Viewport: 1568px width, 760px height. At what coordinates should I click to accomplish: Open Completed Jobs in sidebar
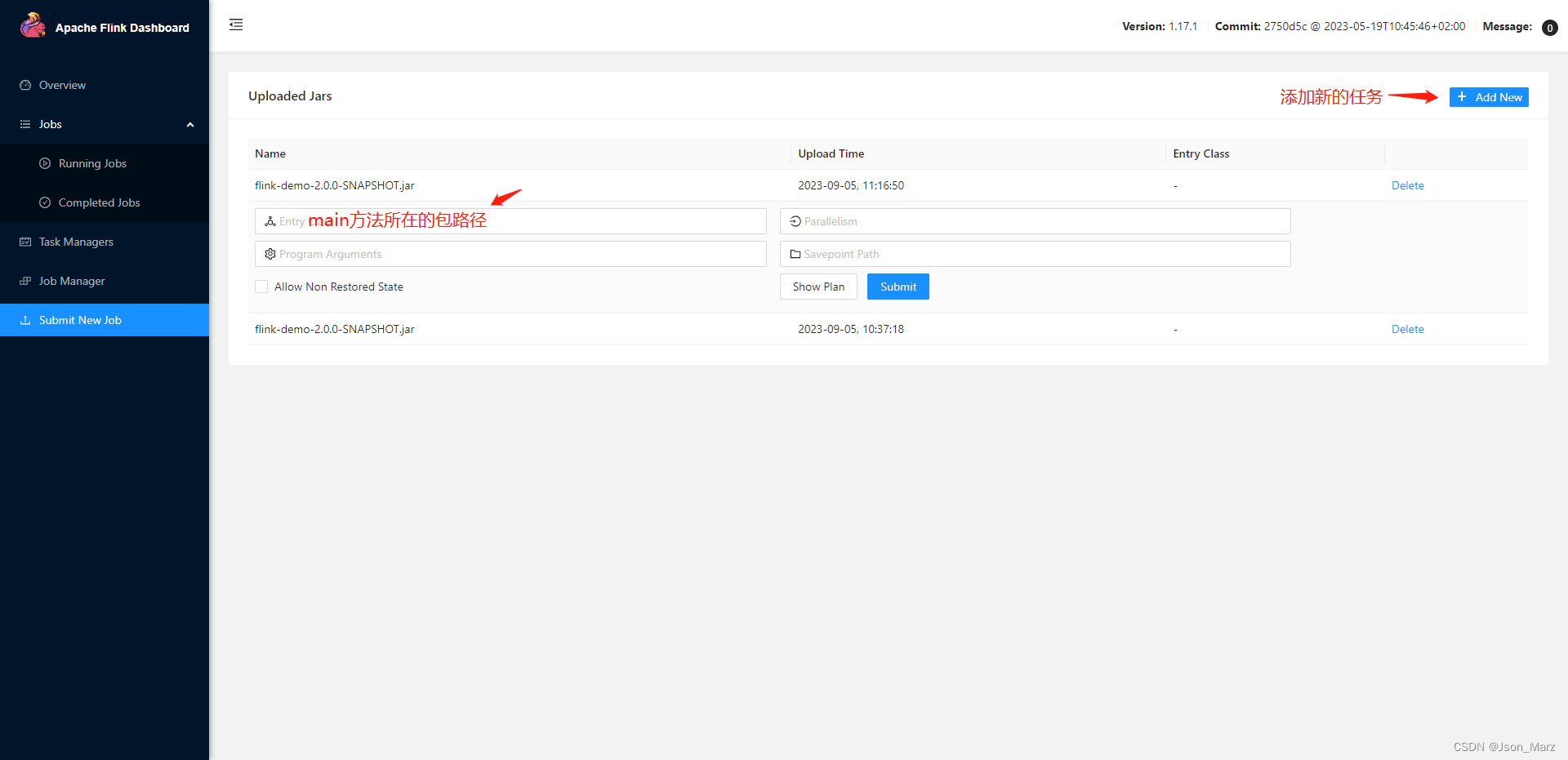[x=105, y=202]
